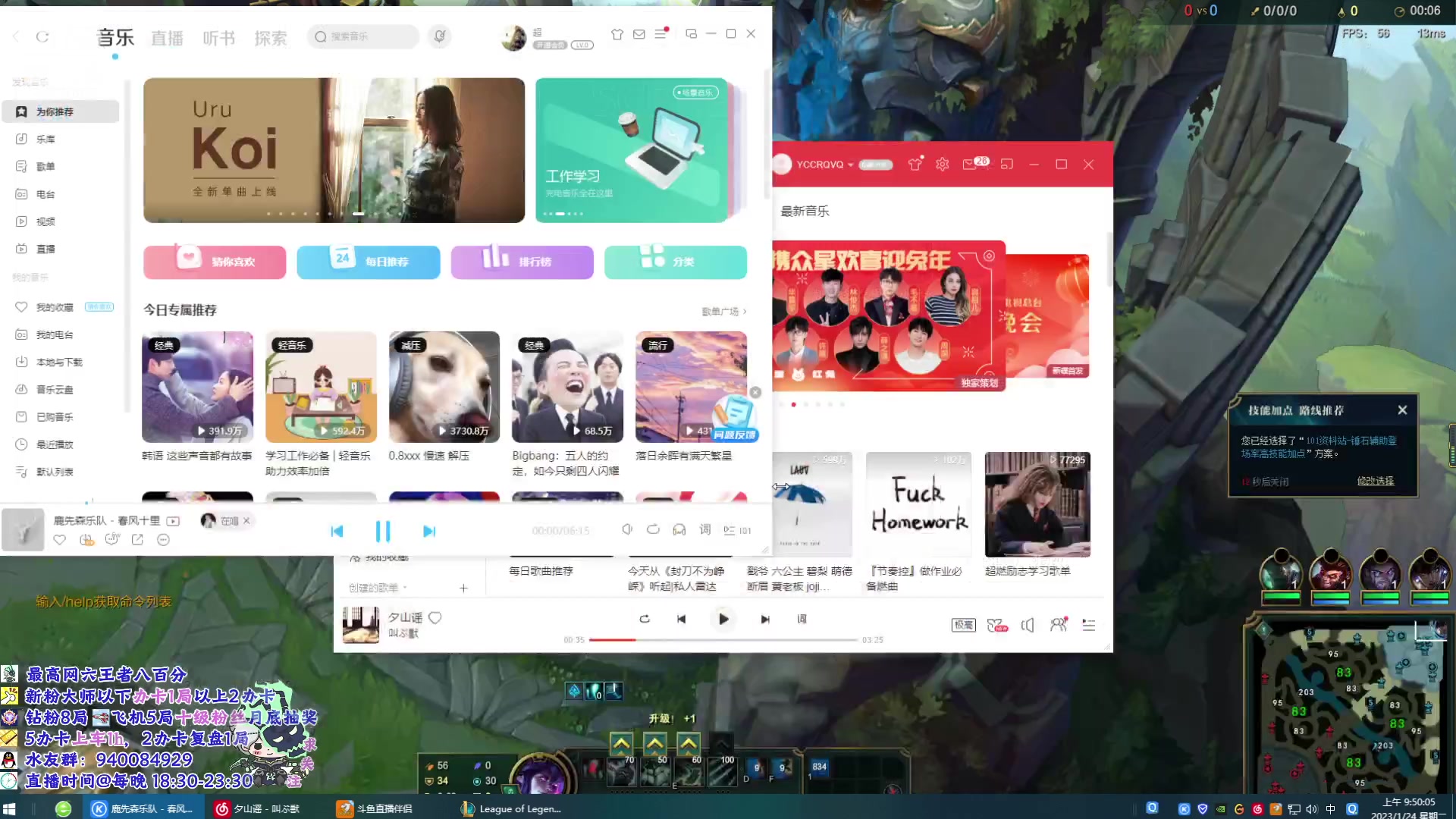
Task: Toggle lyrics in NetEase player
Action: coord(802,619)
